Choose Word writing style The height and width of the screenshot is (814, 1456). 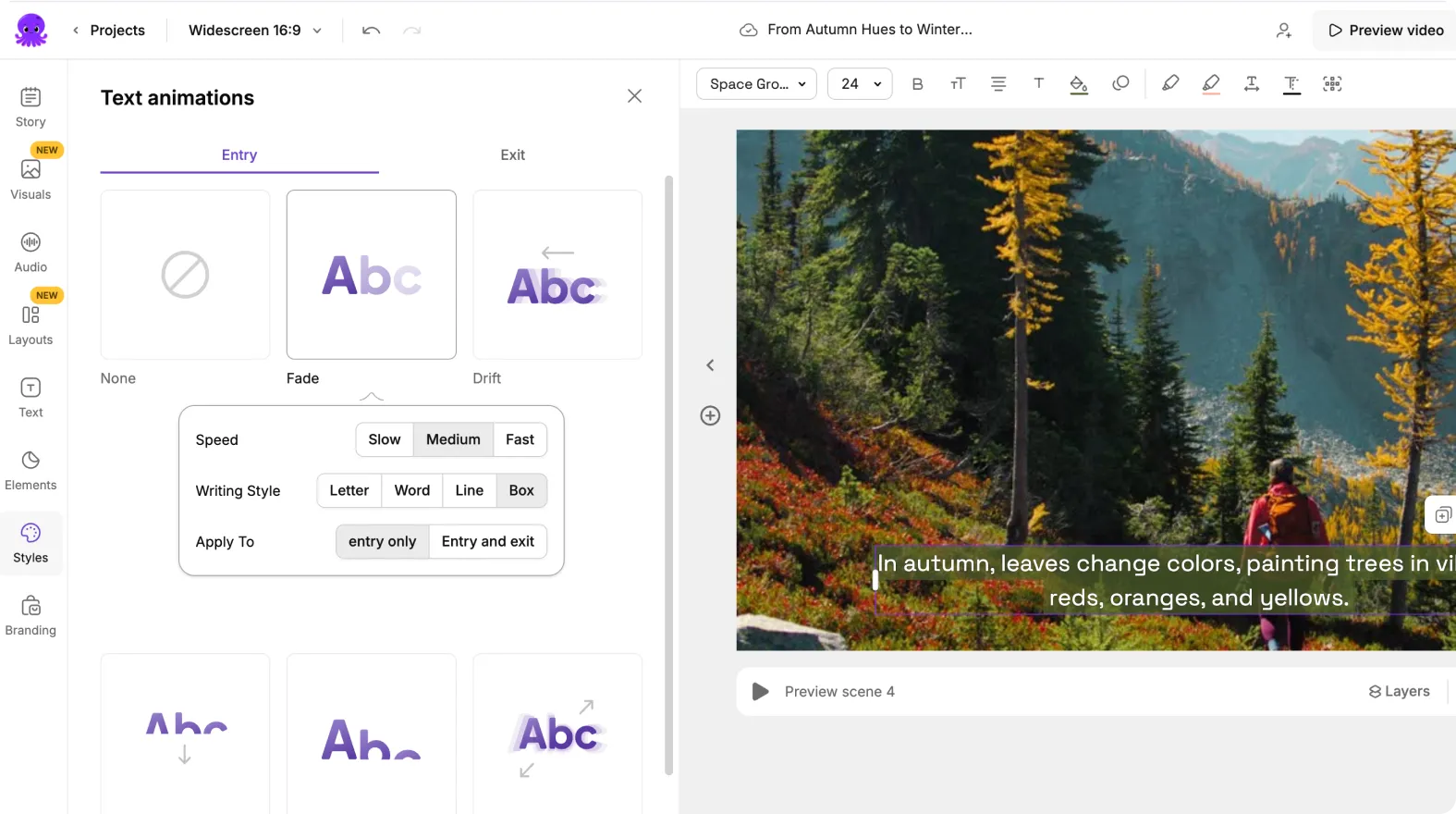click(412, 490)
